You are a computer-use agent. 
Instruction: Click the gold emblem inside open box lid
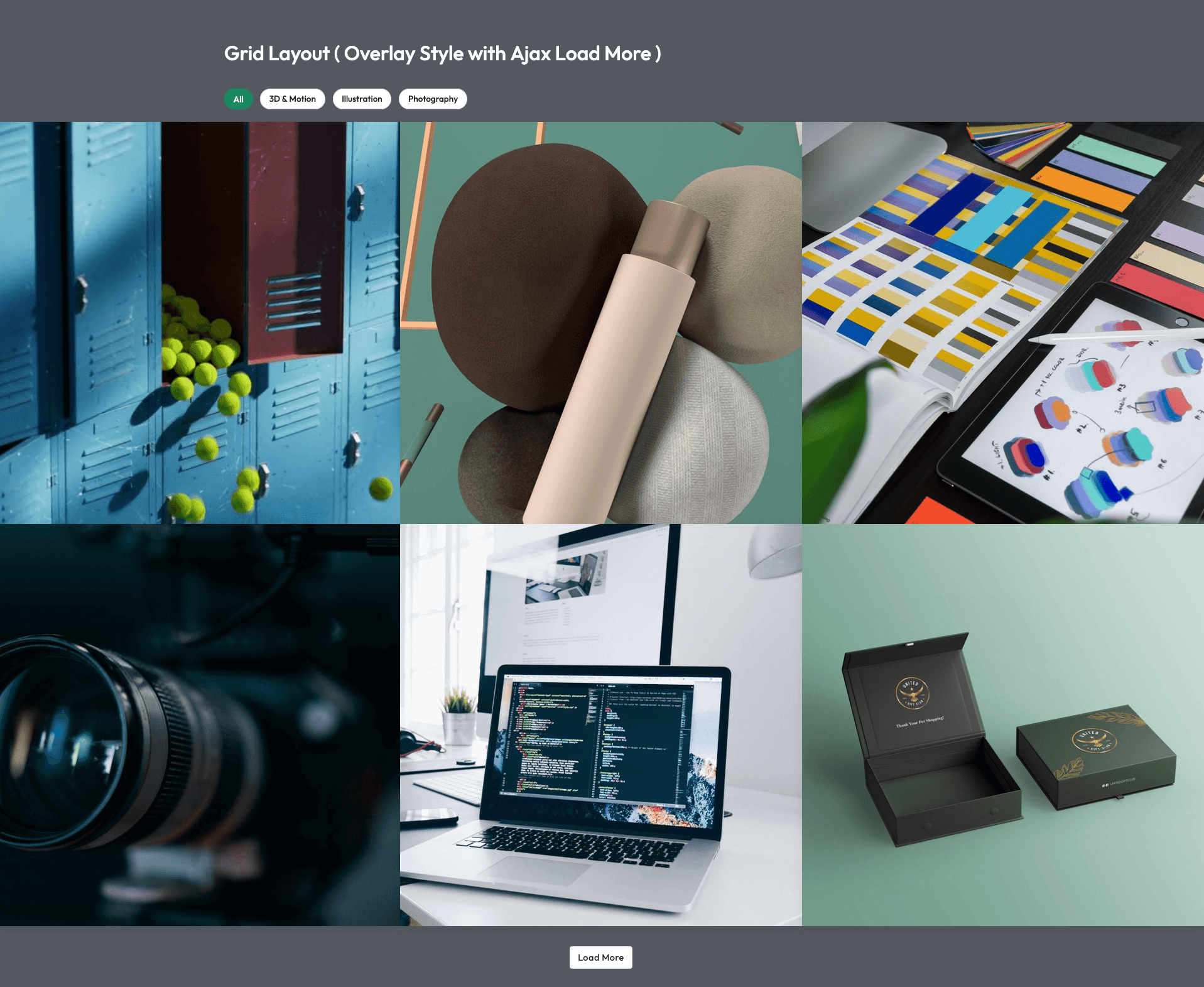tap(913, 693)
